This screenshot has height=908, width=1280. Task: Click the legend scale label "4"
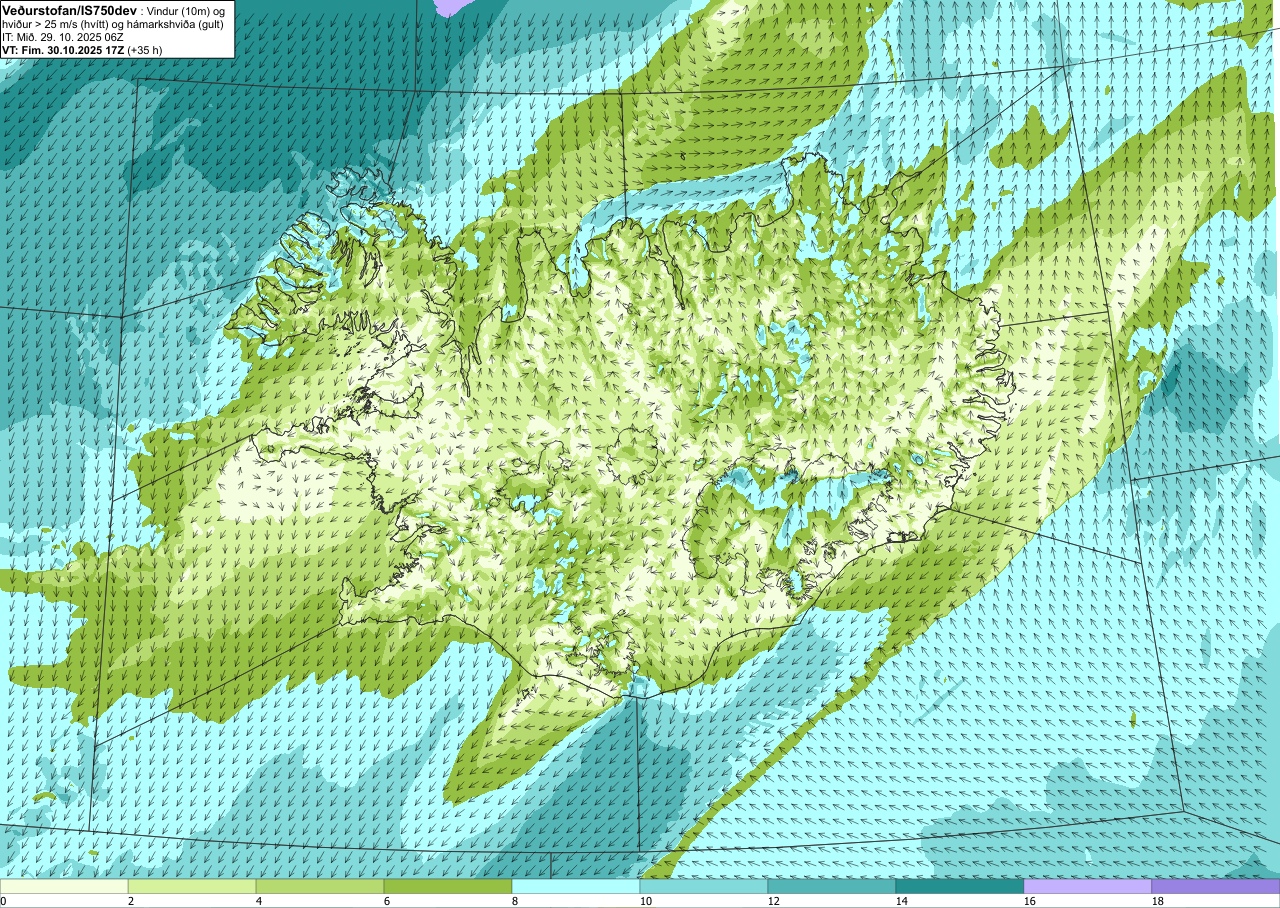259,901
